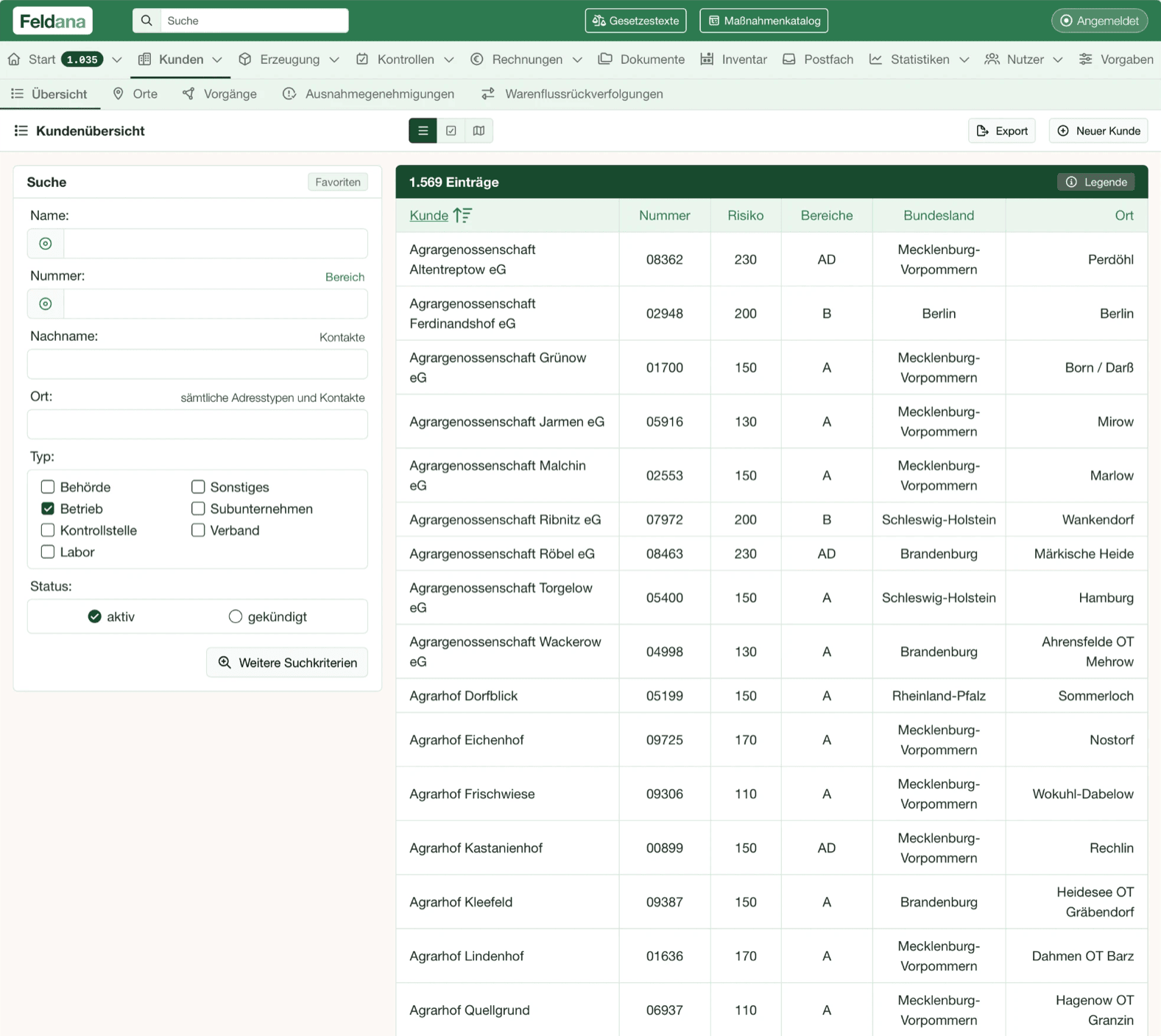
Task: Expand the Kunden dropdown chevron
Action: pos(217,60)
